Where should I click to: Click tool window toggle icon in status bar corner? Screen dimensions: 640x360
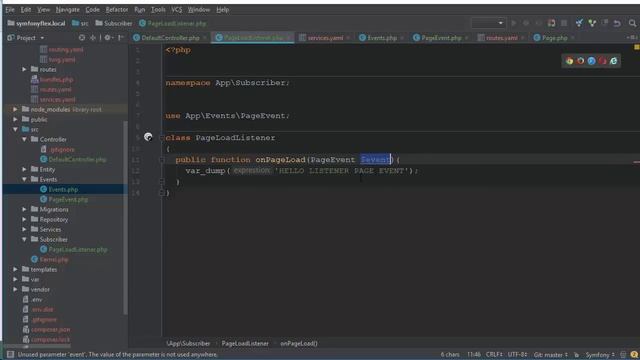(10, 354)
